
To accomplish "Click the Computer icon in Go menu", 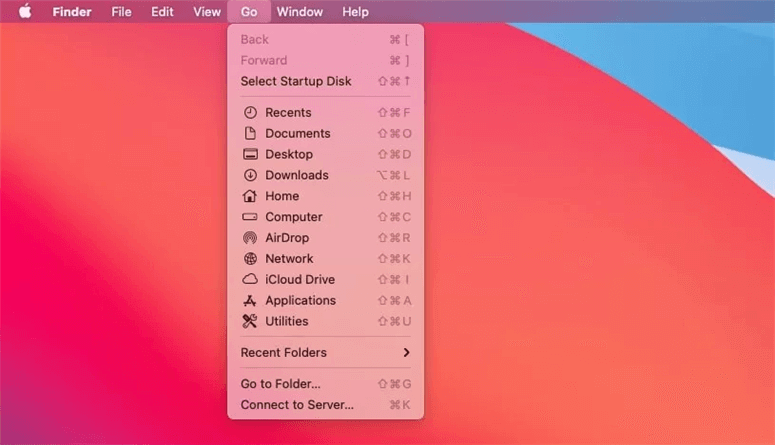I will tap(250, 217).
